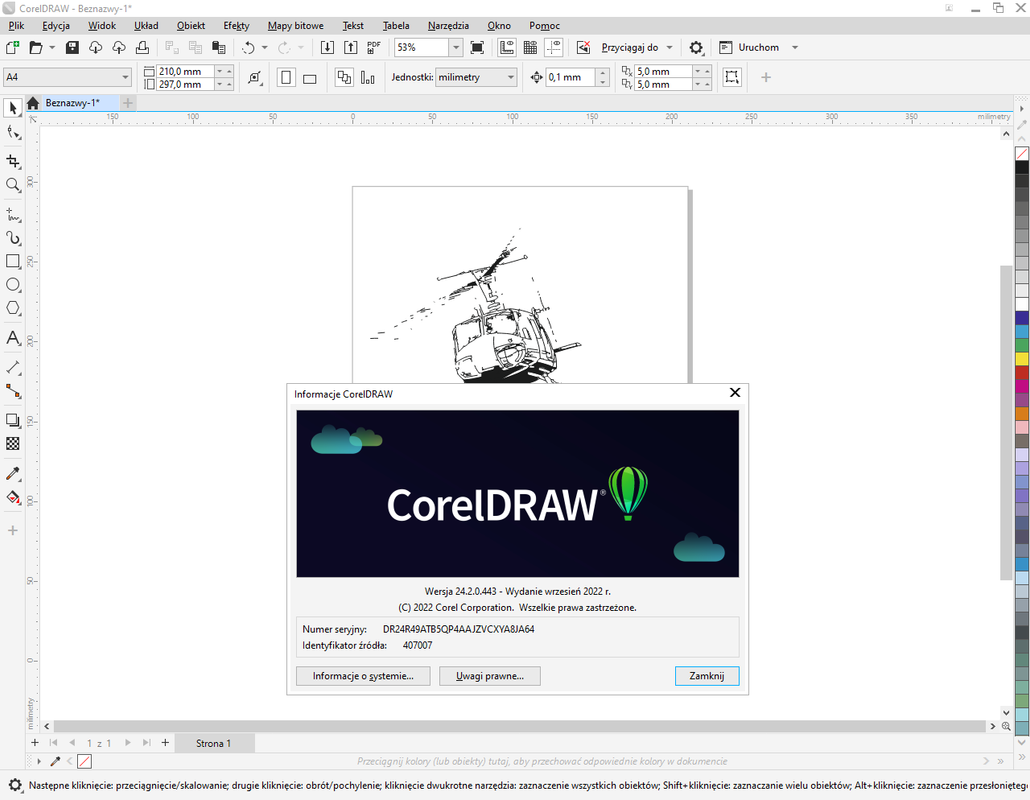
Task: Set Landscape page orientation
Action: tap(309, 78)
